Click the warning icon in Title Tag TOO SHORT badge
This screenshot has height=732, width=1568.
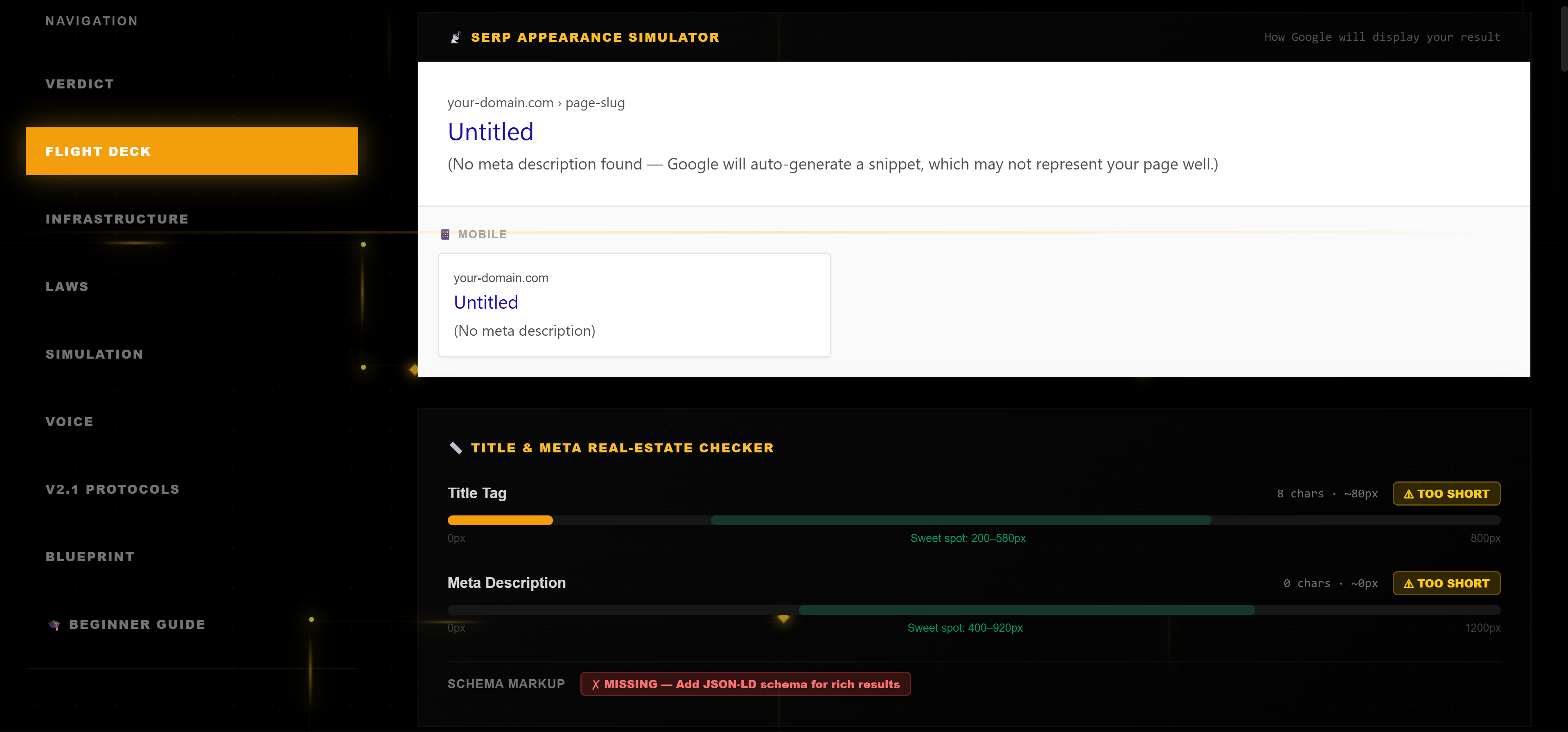[1408, 494]
